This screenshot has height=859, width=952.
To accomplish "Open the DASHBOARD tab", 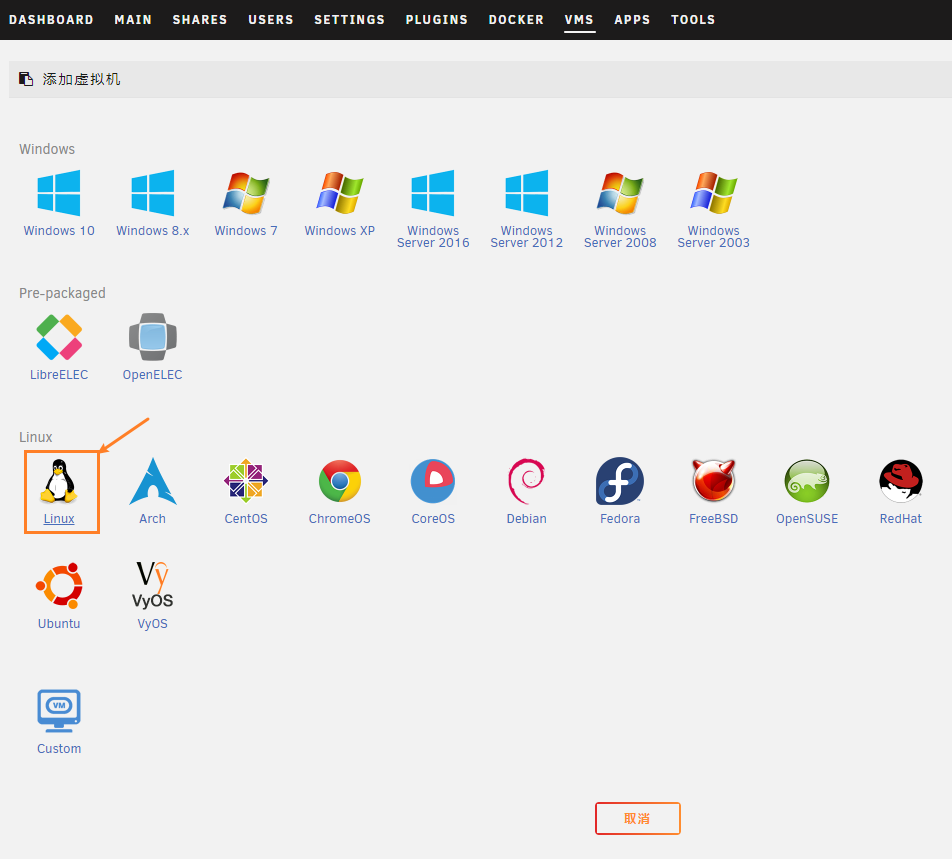I will (52, 19).
